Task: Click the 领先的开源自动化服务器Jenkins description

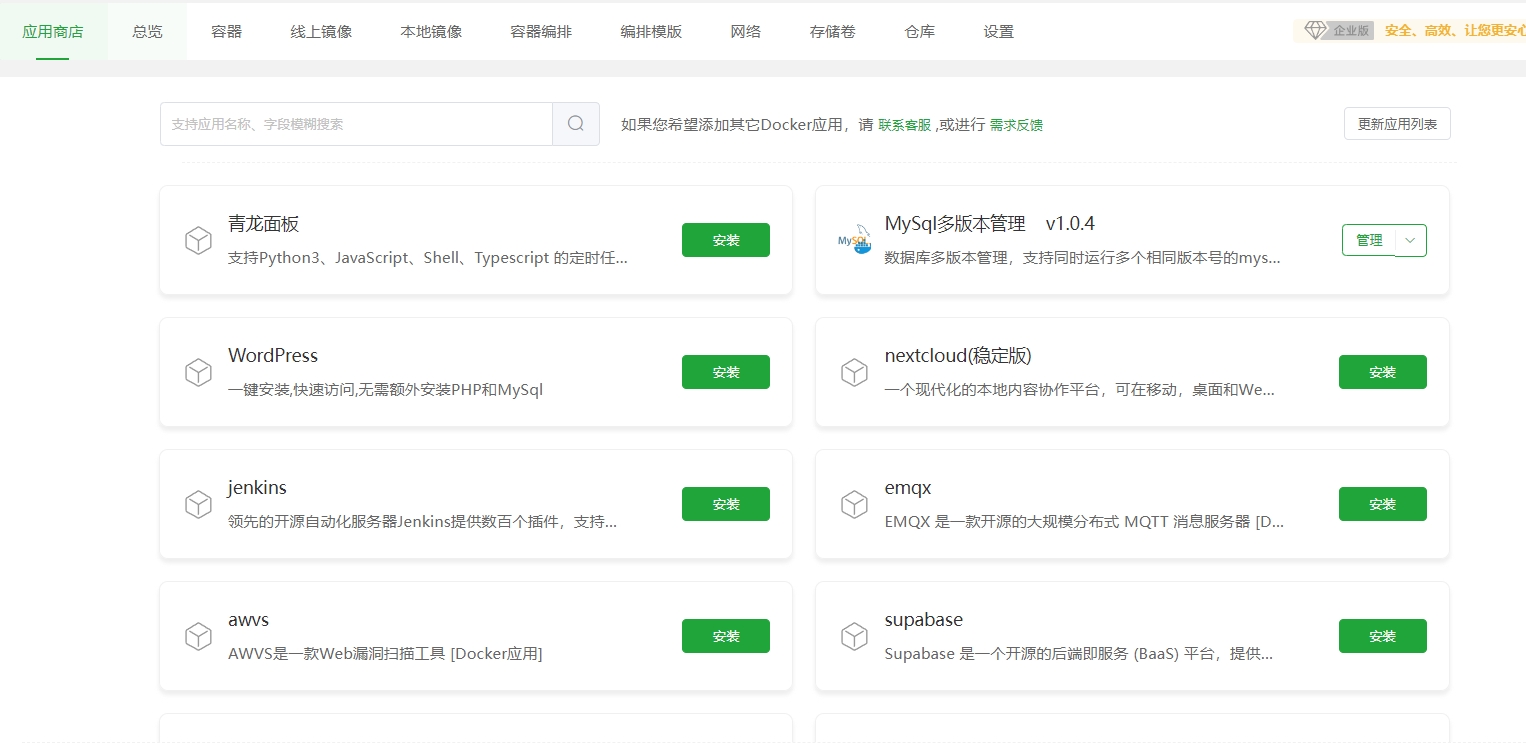Action: click(x=422, y=522)
